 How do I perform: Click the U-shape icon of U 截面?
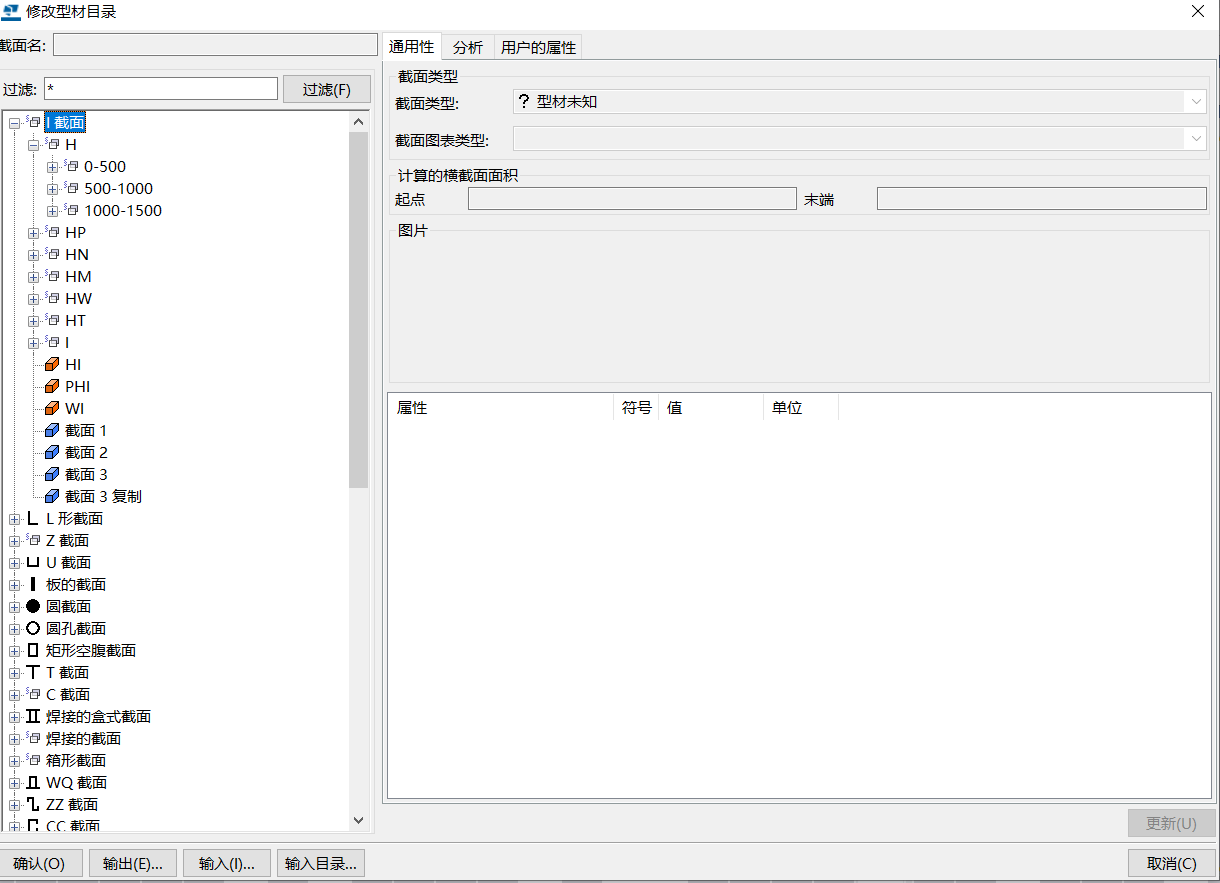(33, 562)
